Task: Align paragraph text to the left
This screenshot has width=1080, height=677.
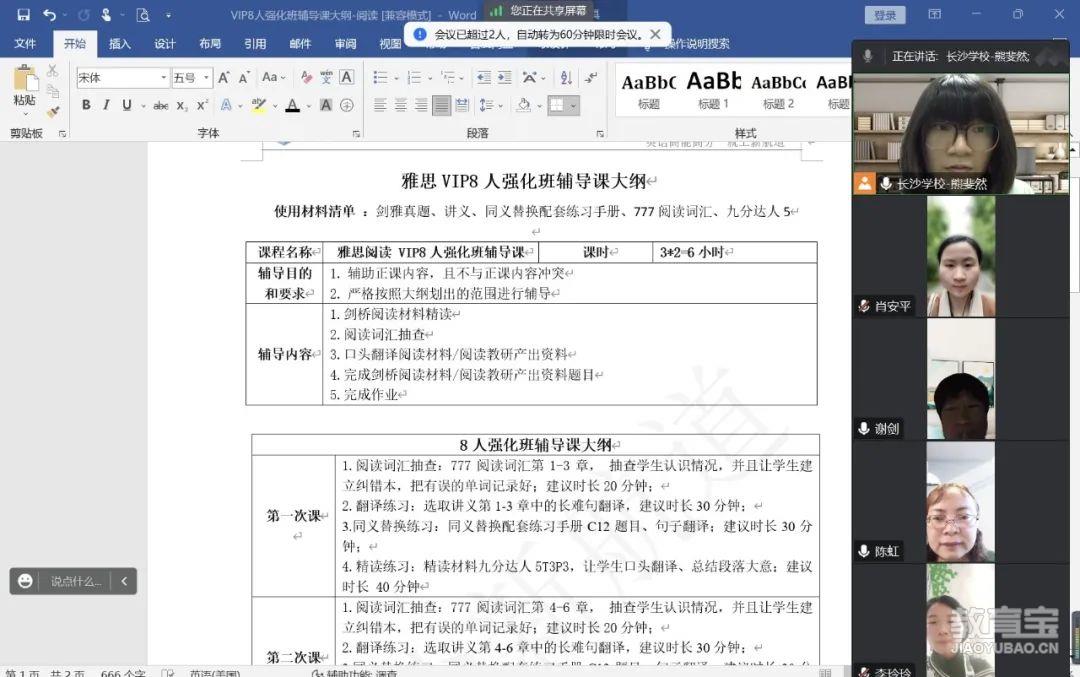Action: pos(380,105)
